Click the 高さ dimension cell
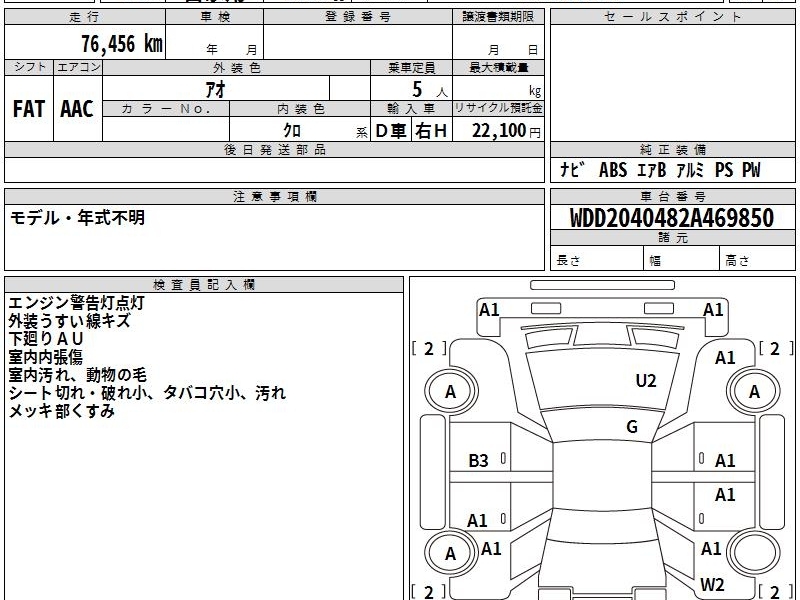 coord(757,260)
